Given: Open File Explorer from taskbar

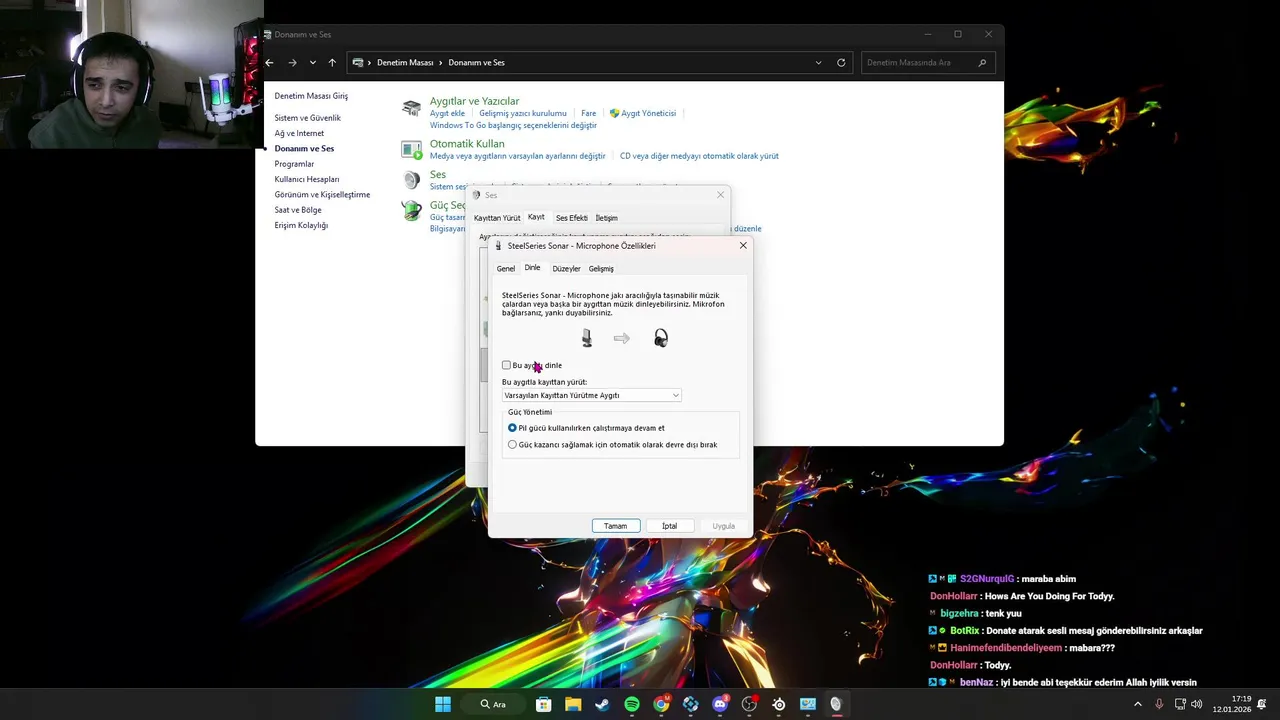Looking at the screenshot, I should point(573,704).
